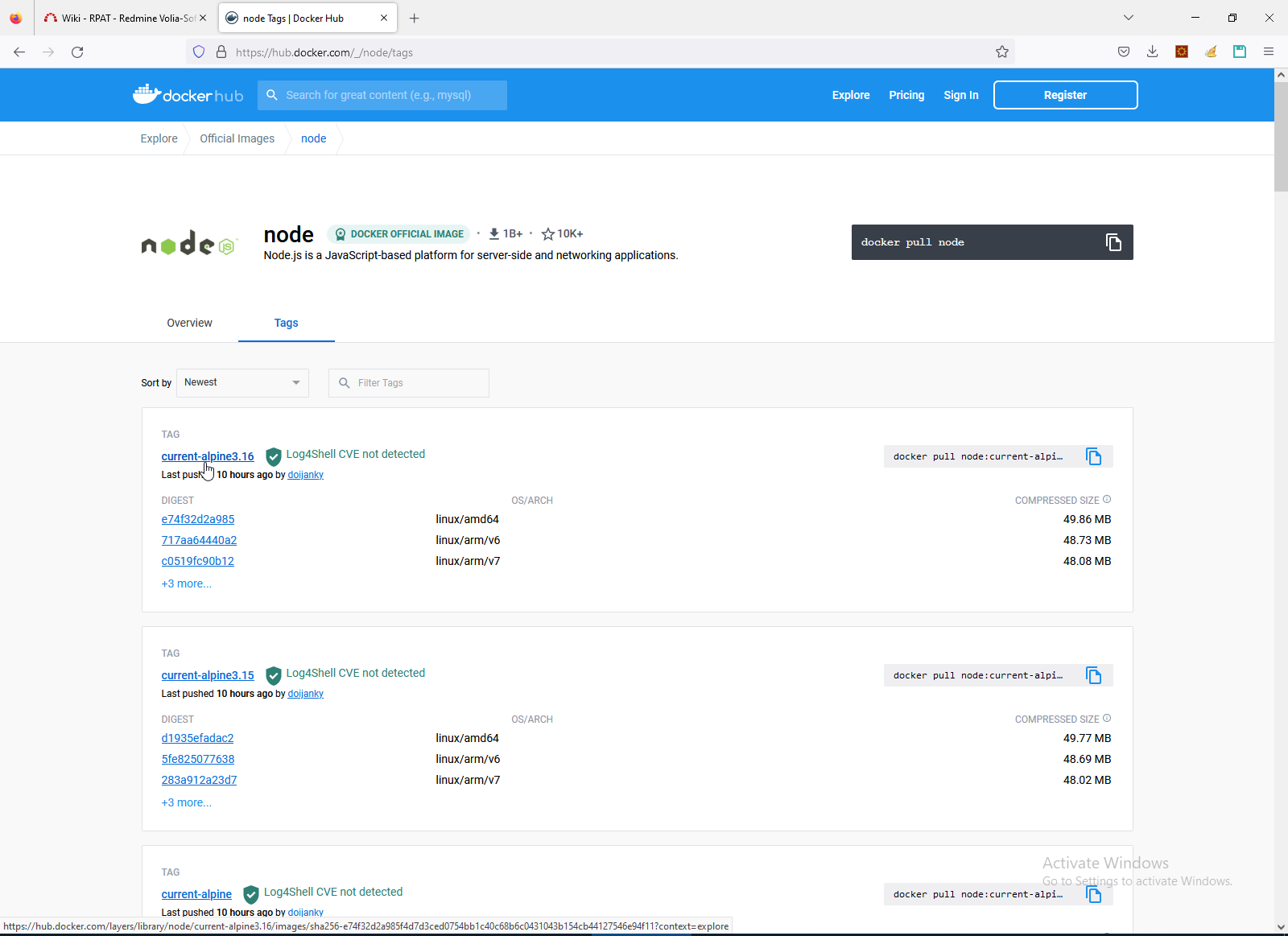Expand +3 more digests for current-alpine3.15
1288x936 pixels.
187,803
